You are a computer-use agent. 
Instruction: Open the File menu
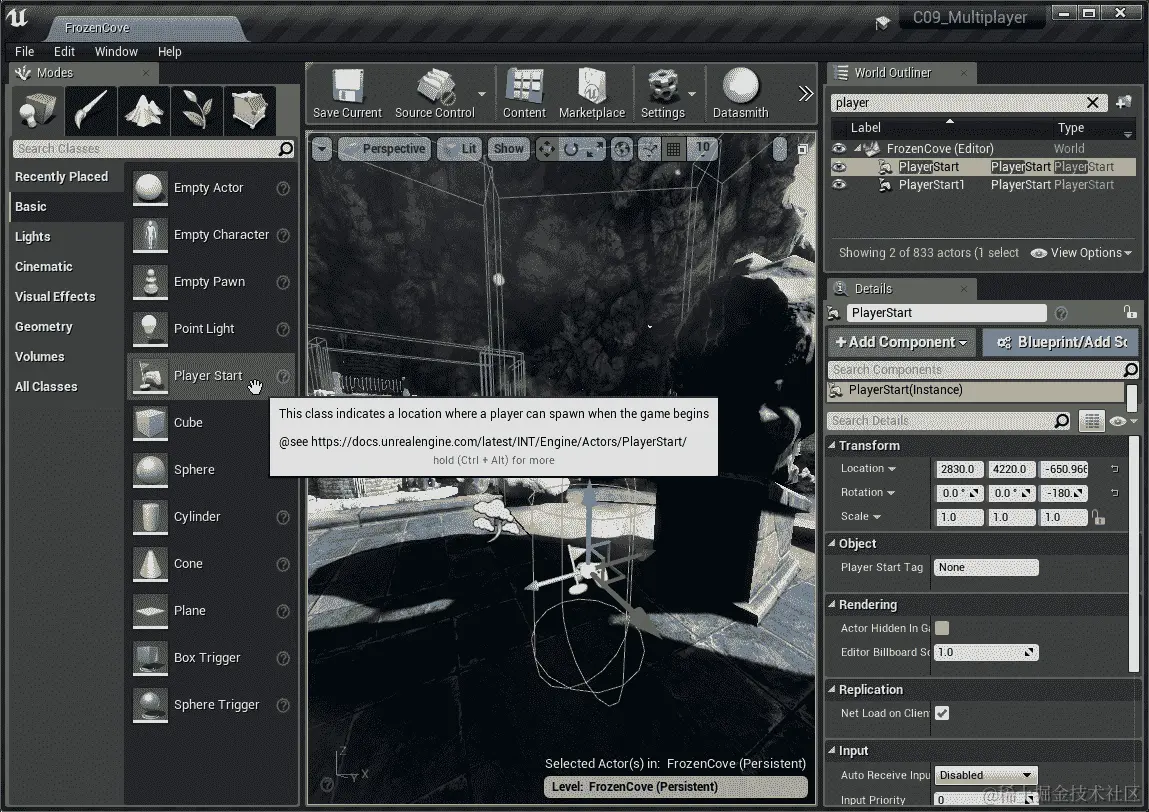pos(24,51)
